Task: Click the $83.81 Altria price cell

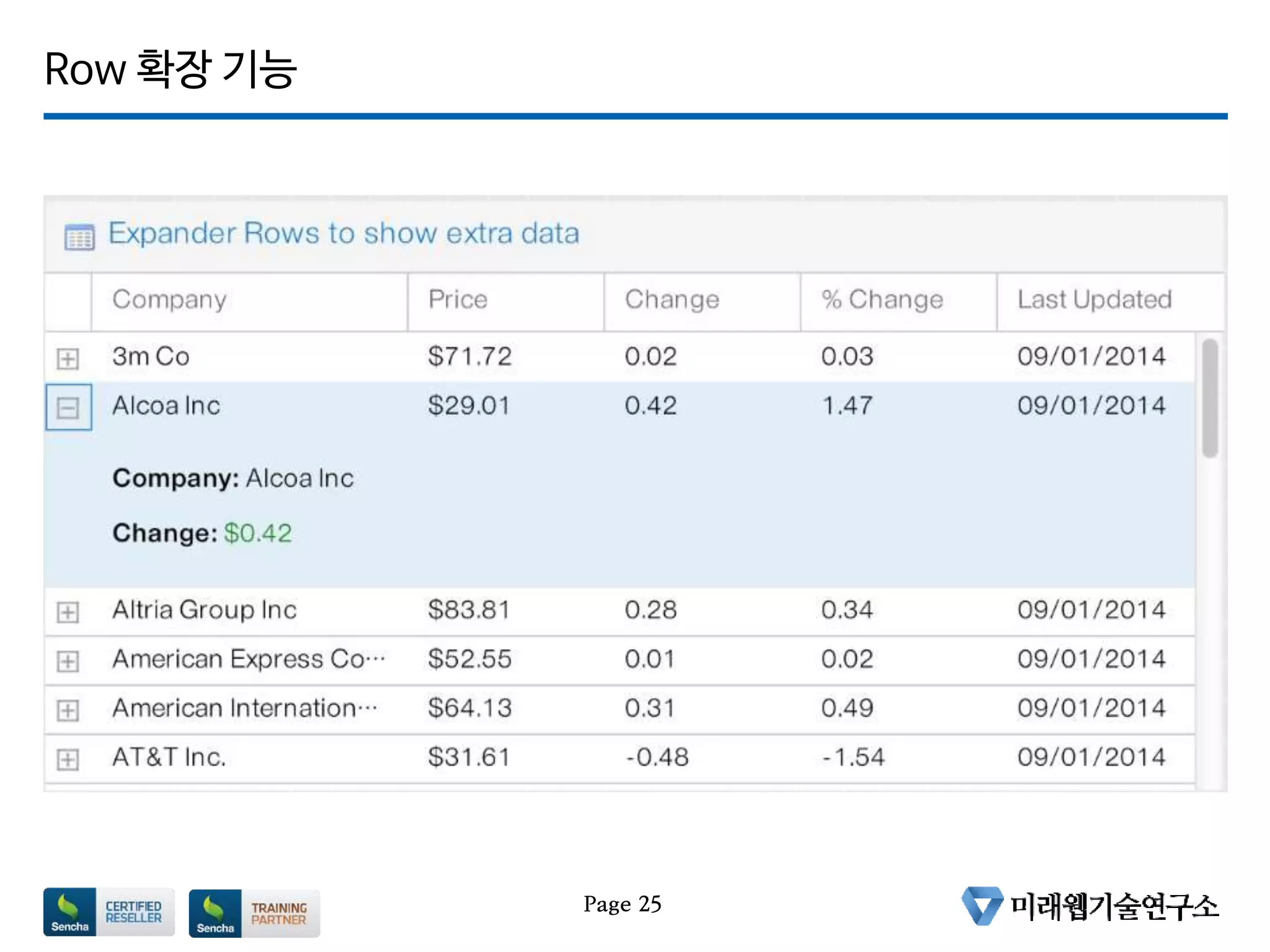Action: click(469, 610)
